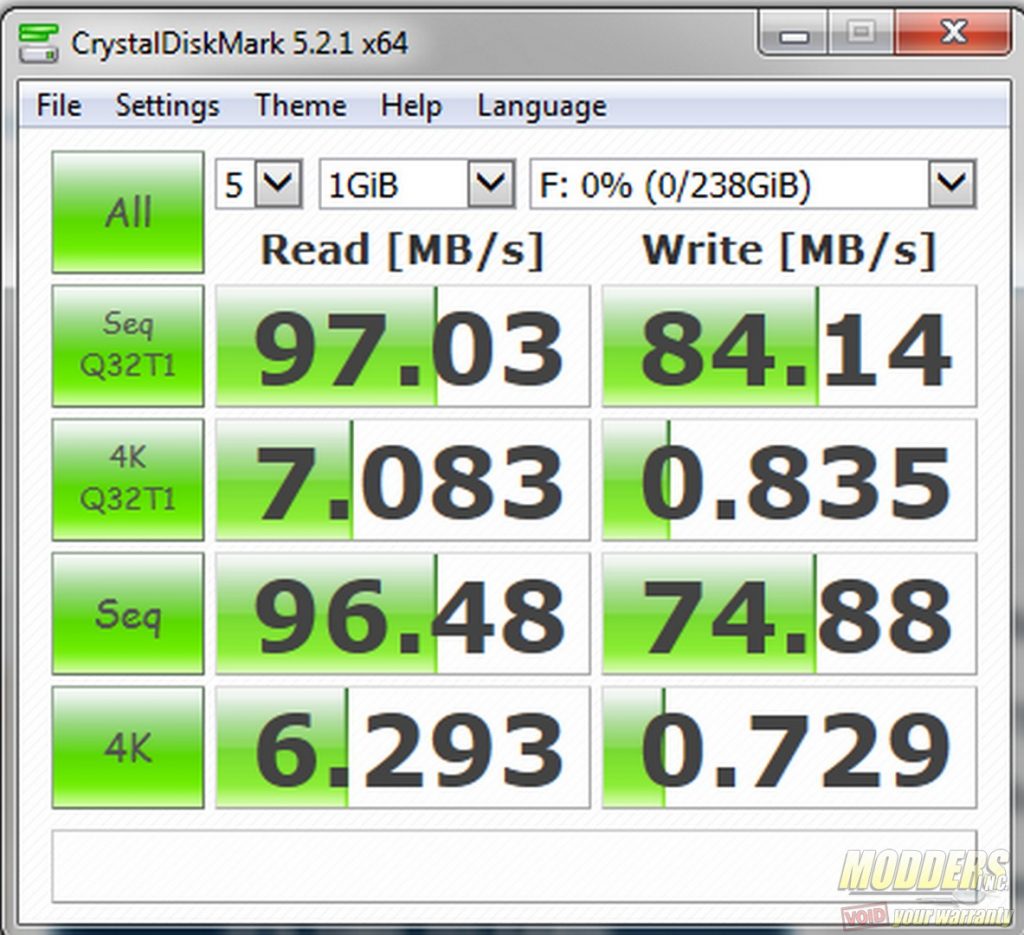
Task: Click the 4K read value 6.293
Action: (x=403, y=748)
